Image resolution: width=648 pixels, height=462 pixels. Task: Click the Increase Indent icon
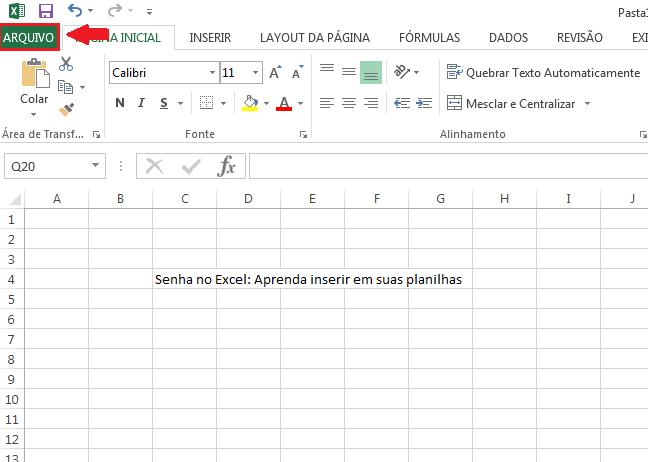click(x=425, y=103)
